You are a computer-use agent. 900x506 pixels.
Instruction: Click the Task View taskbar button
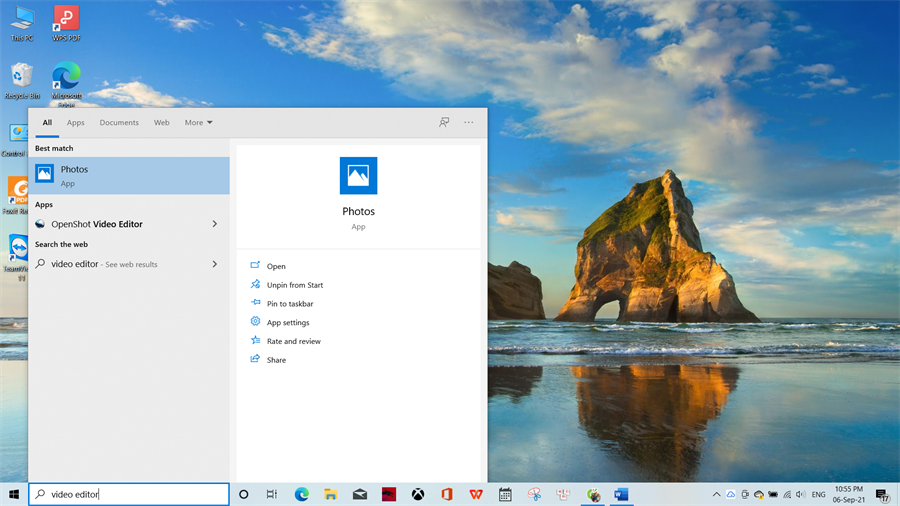pyautogui.click(x=272, y=494)
